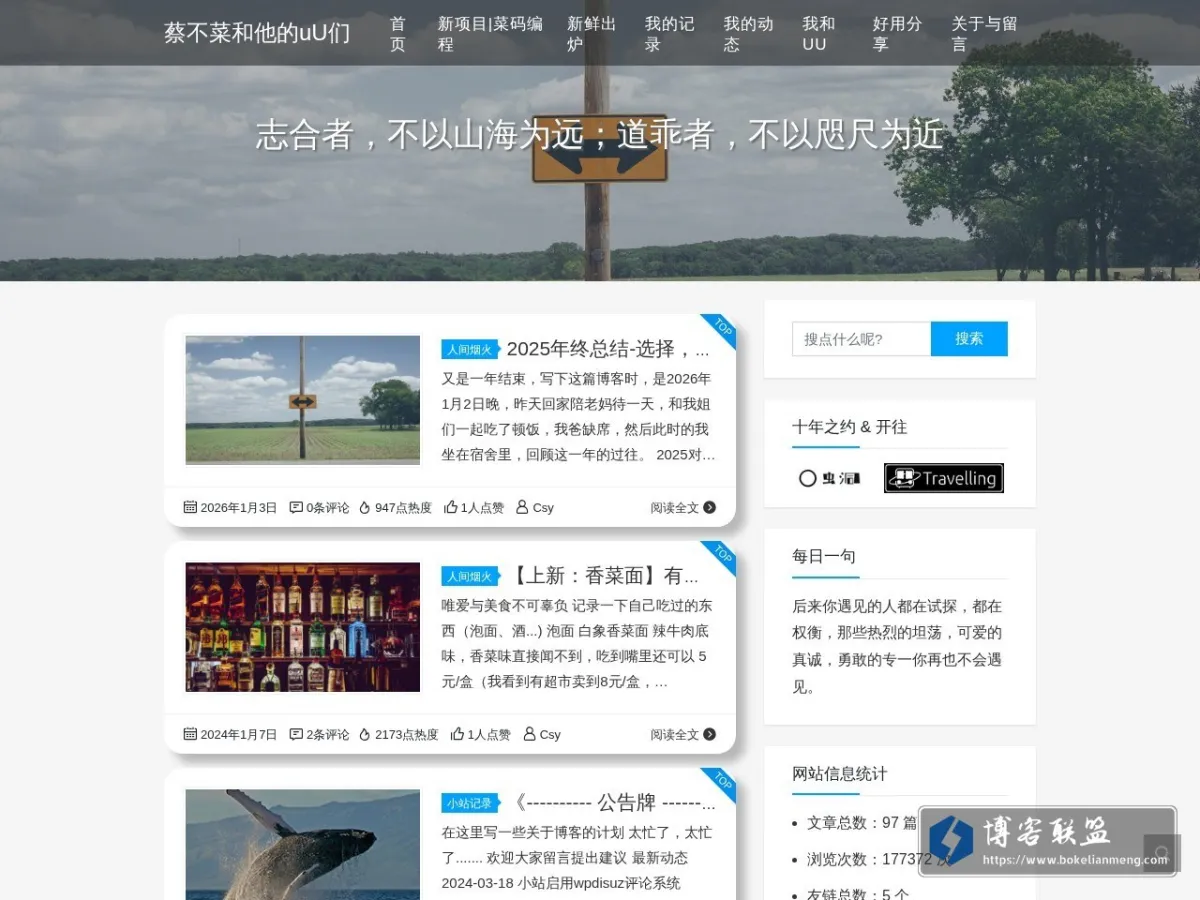Click 阅读全文 on the 2025年终总结 post
Image resolution: width=1200 pixels, height=900 pixels.
click(x=675, y=508)
